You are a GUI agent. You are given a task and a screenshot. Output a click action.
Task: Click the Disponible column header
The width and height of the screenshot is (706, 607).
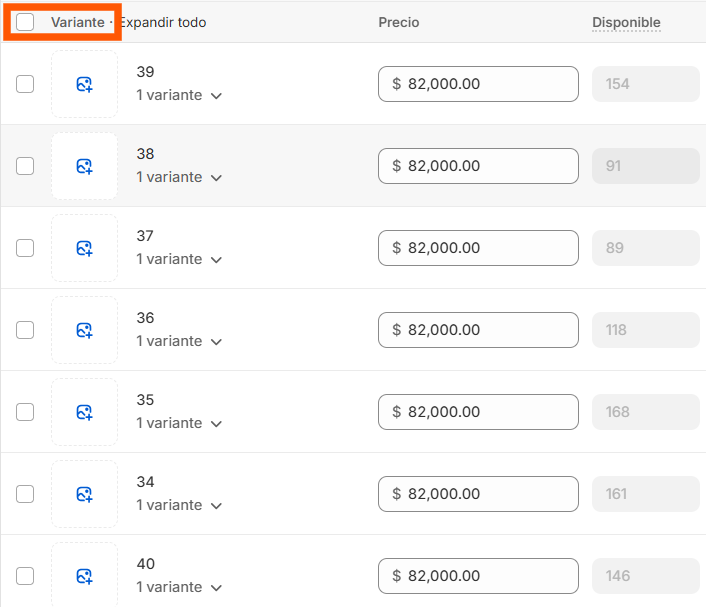click(x=626, y=23)
